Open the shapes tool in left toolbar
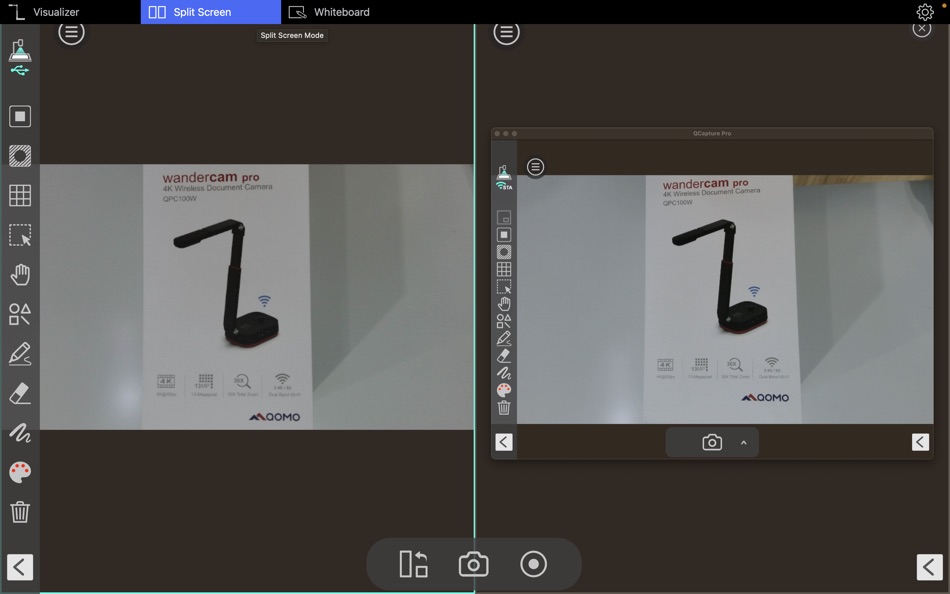950x594 pixels. (x=20, y=314)
